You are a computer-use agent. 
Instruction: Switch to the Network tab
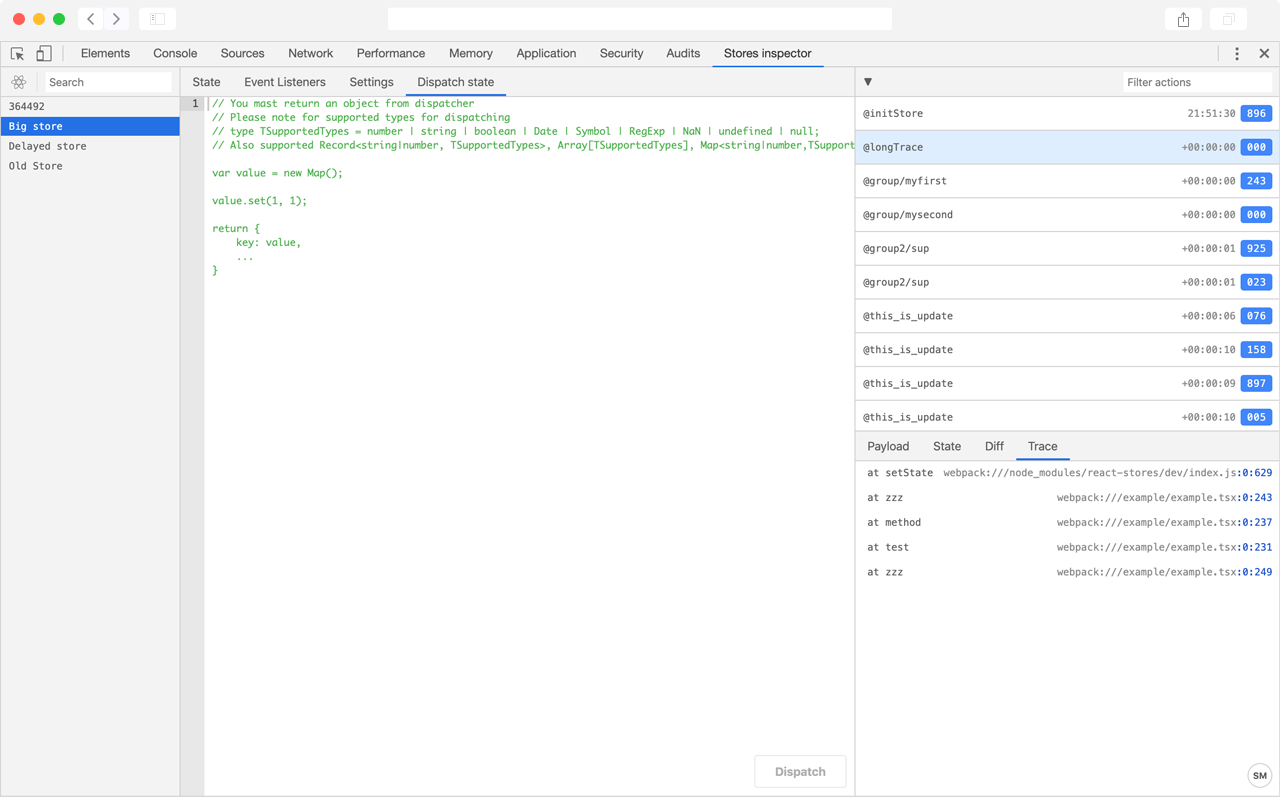(310, 54)
